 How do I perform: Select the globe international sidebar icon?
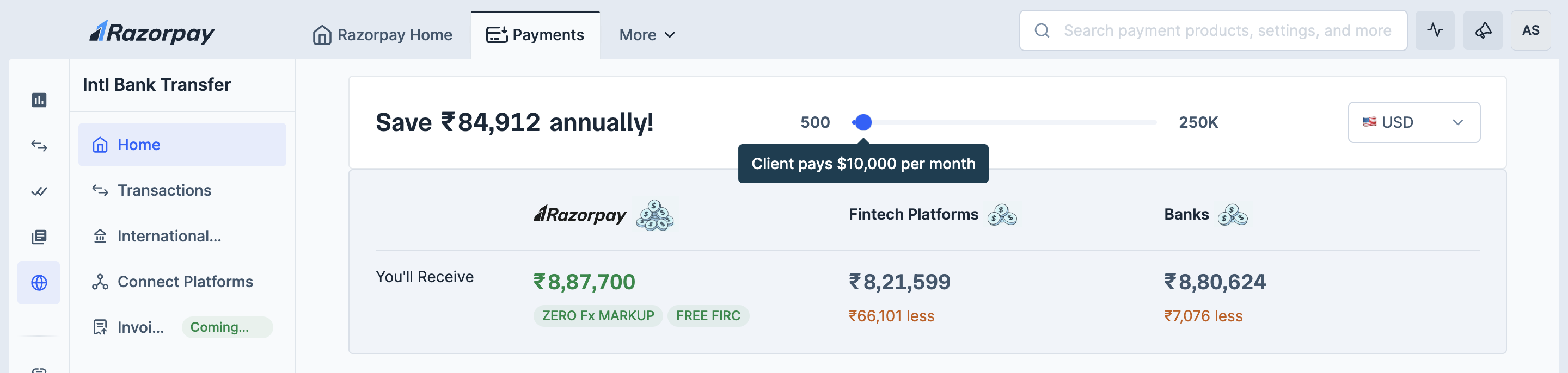[39, 283]
